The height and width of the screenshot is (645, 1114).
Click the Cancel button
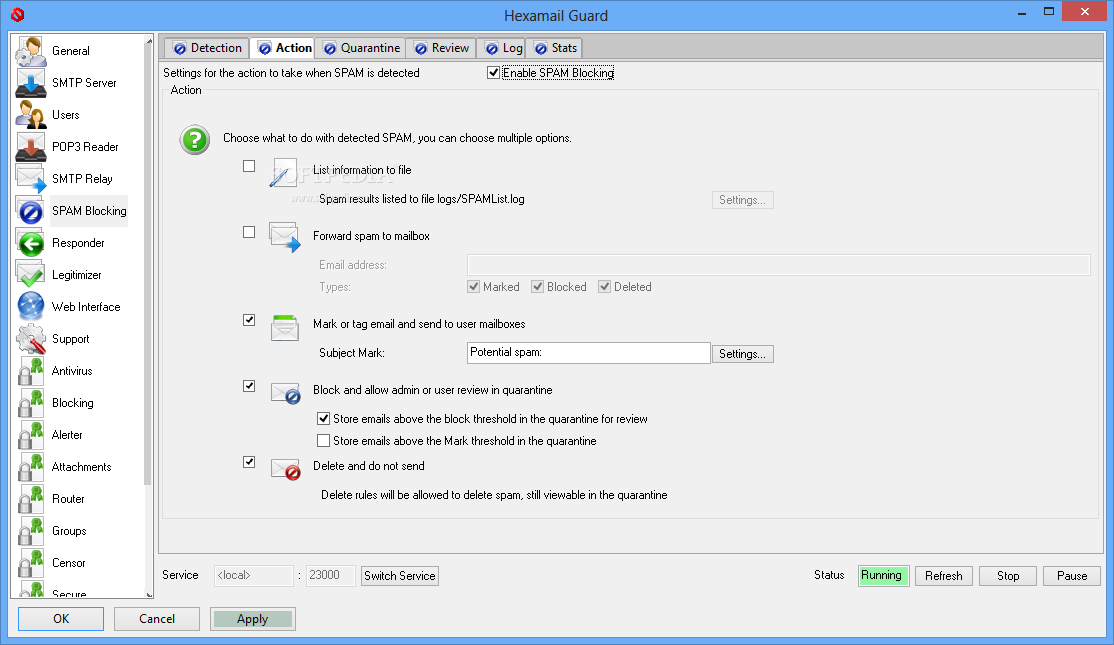[157, 619]
